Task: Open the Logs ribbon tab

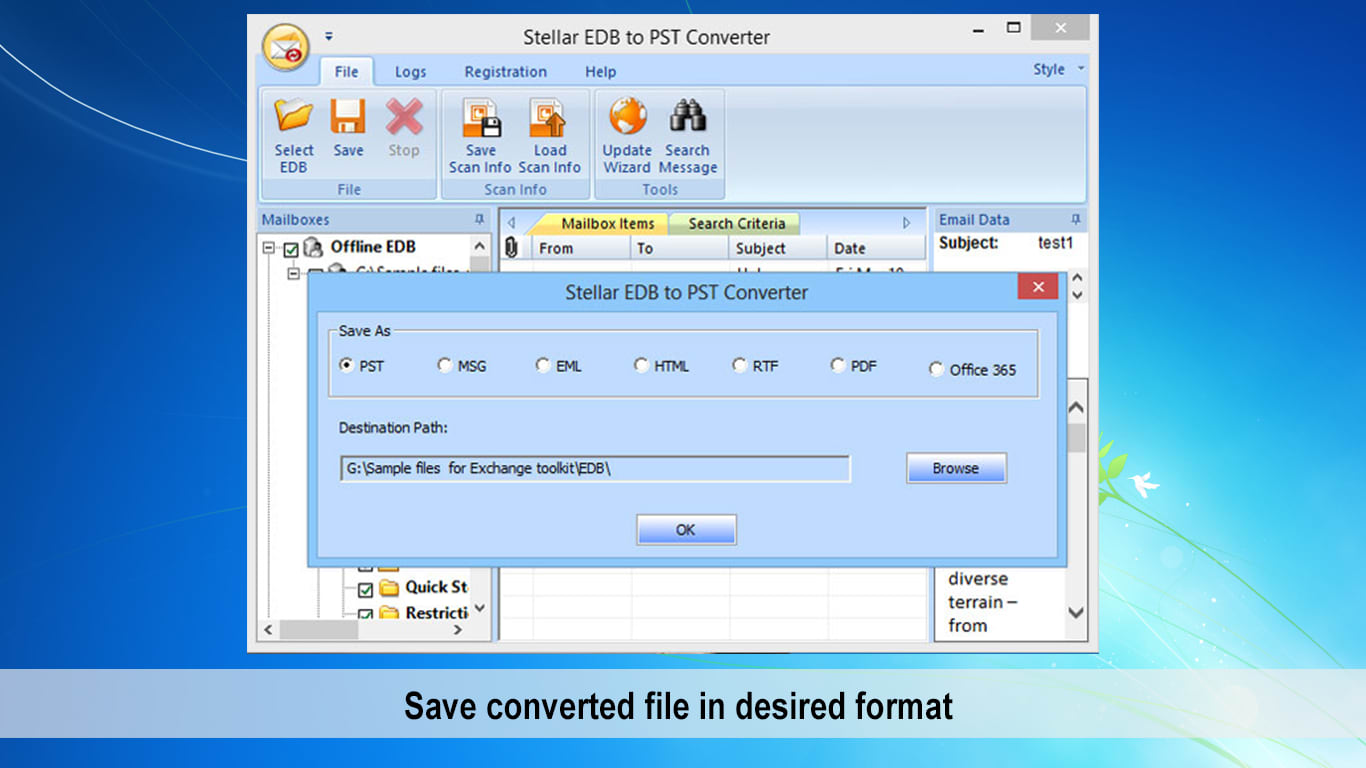Action: pos(410,72)
